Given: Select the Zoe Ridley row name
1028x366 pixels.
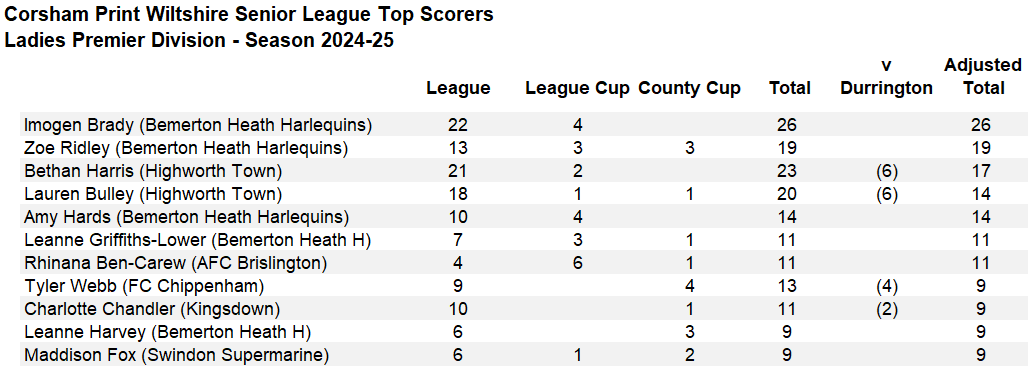Looking at the screenshot, I should pyautogui.click(x=186, y=148).
